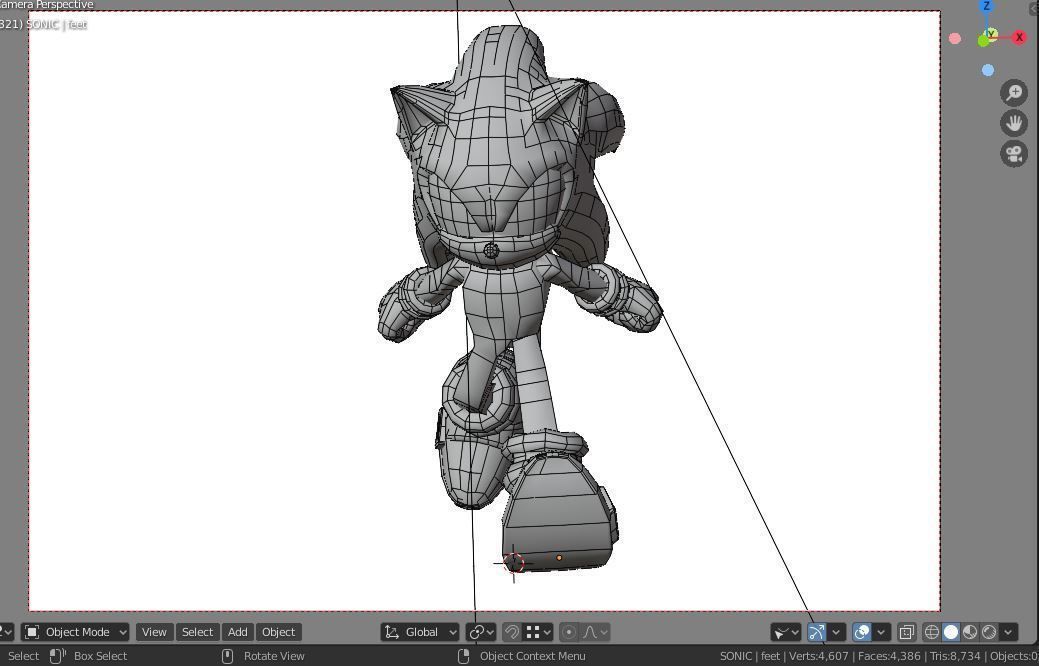
Task: Zoom the view using the magnifier icon
Action: click(1014, 92)
